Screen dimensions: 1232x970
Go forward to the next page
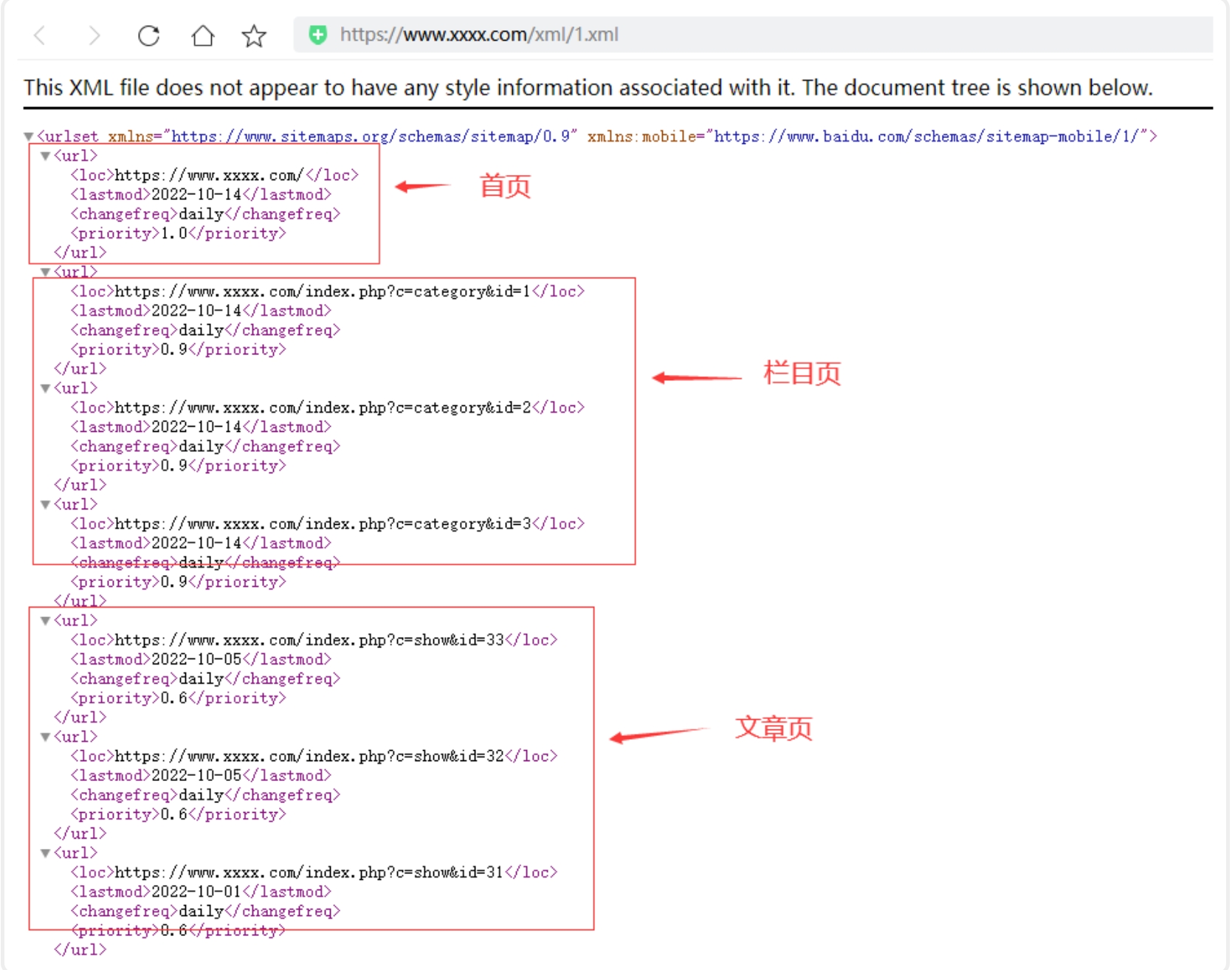pyautogui.click(x=94, y=35)
